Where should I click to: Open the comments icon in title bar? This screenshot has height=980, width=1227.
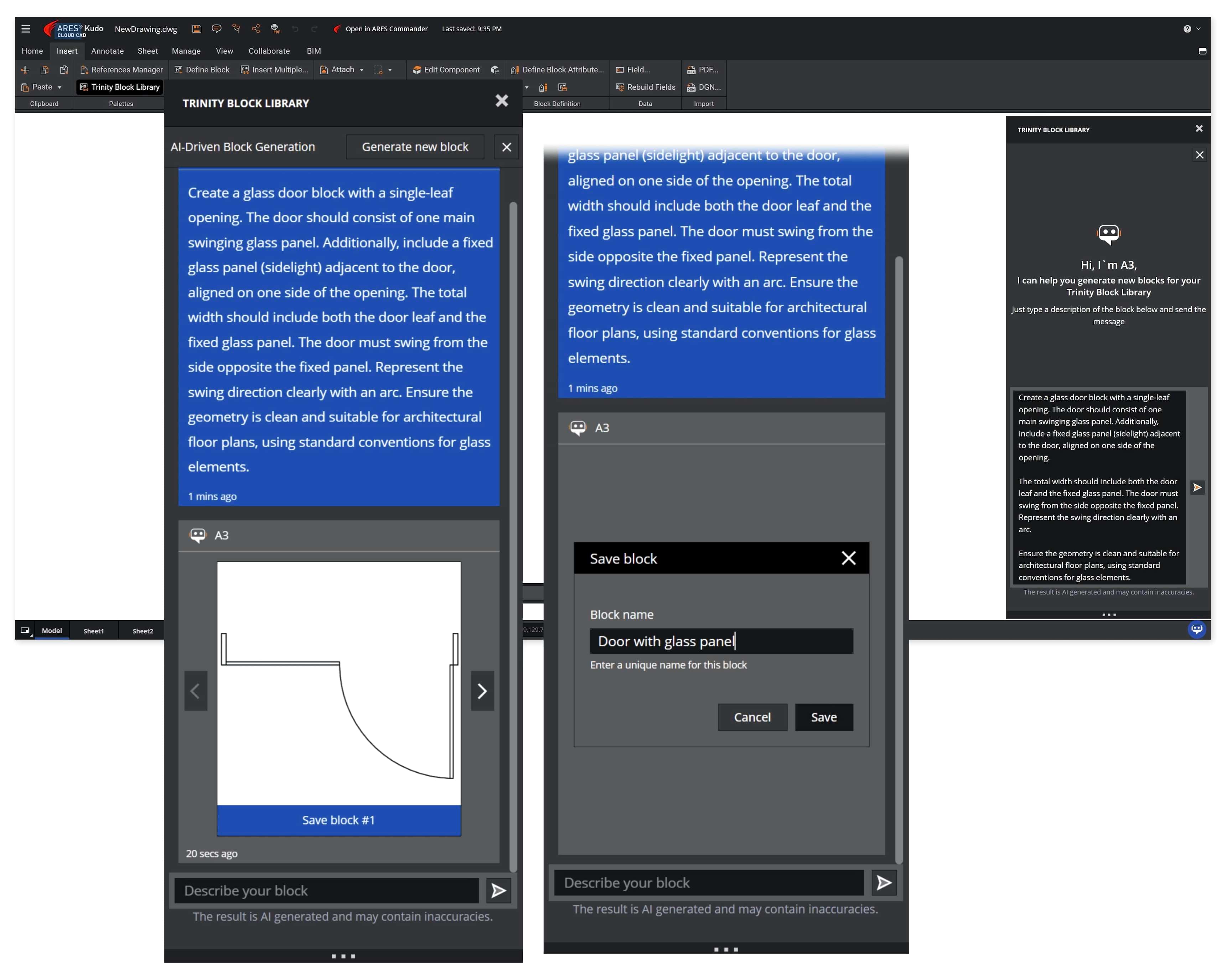pyautogui.click(x=216, y=29)
